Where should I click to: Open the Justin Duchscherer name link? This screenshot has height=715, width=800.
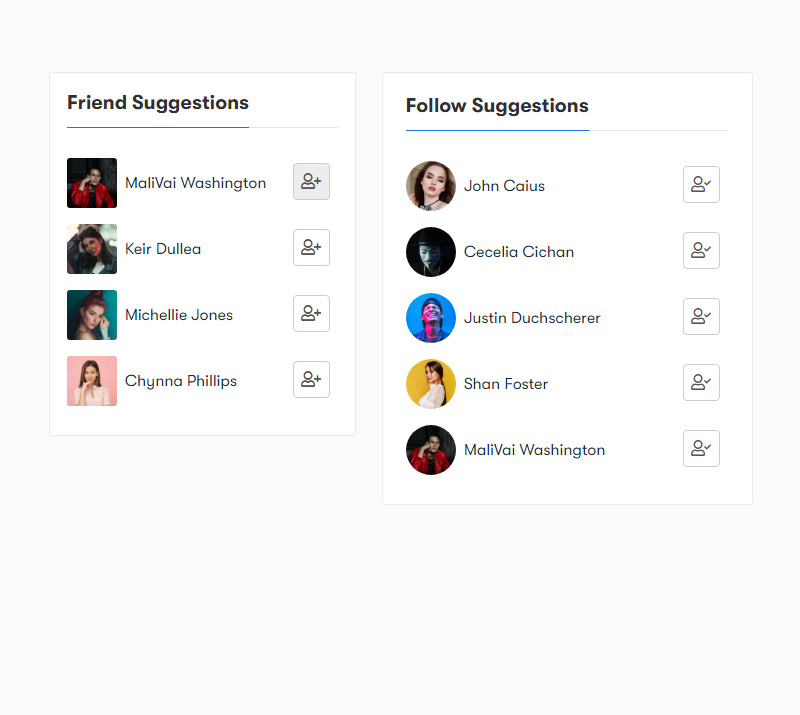532,318
